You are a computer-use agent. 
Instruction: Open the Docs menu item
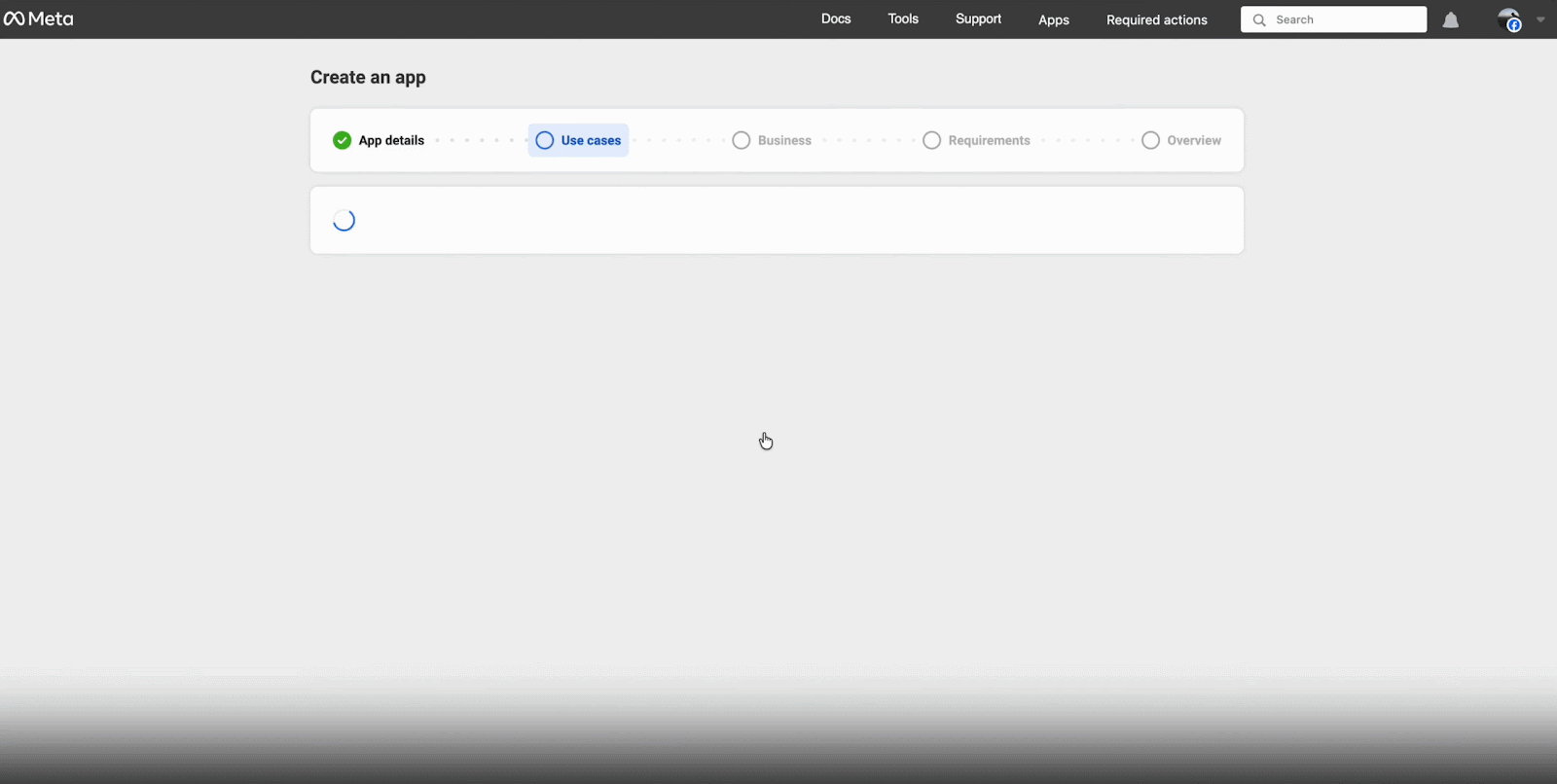coord(836,19)
